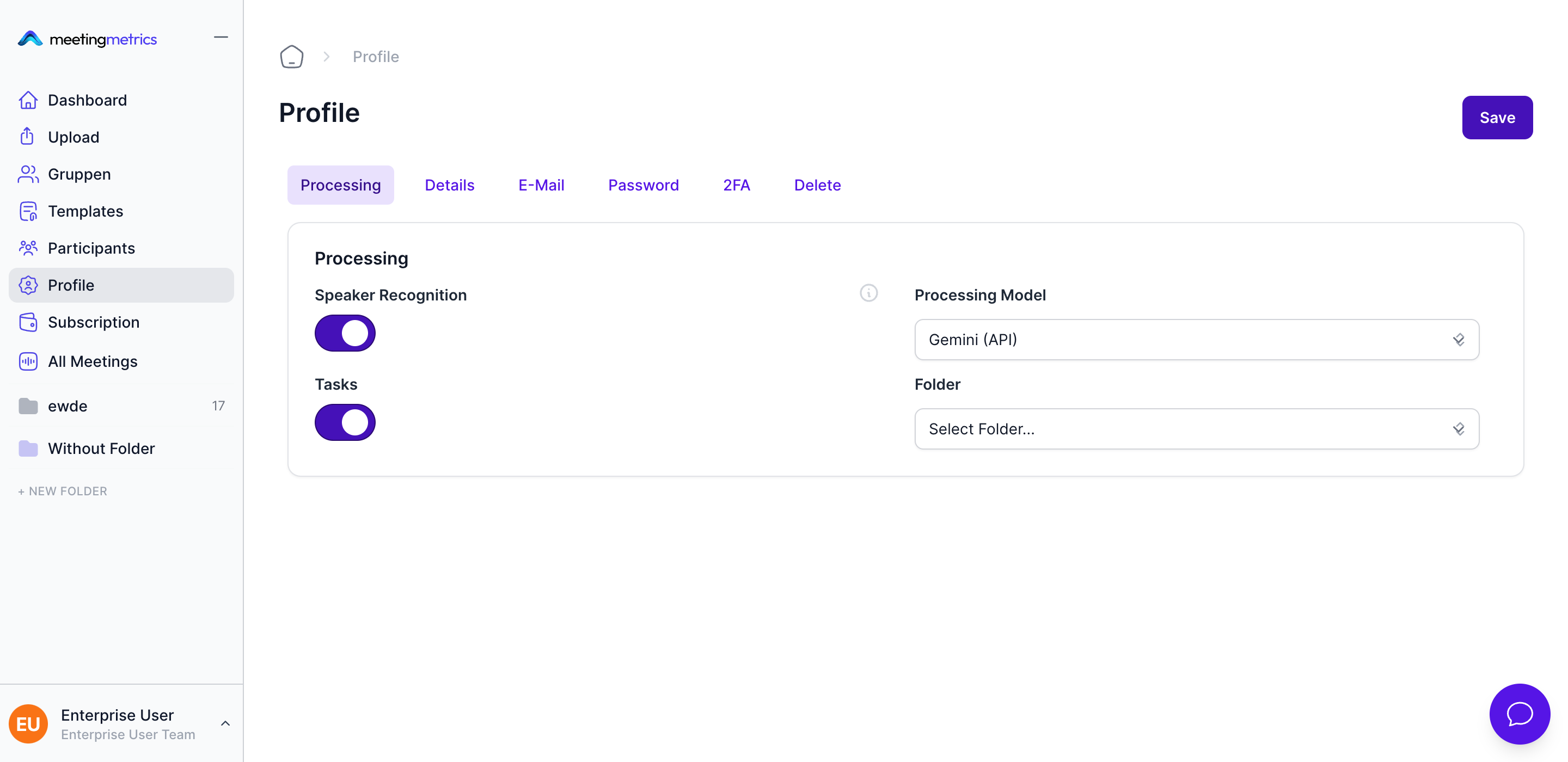Open the chat bubble support widget

pos(1518,714)
